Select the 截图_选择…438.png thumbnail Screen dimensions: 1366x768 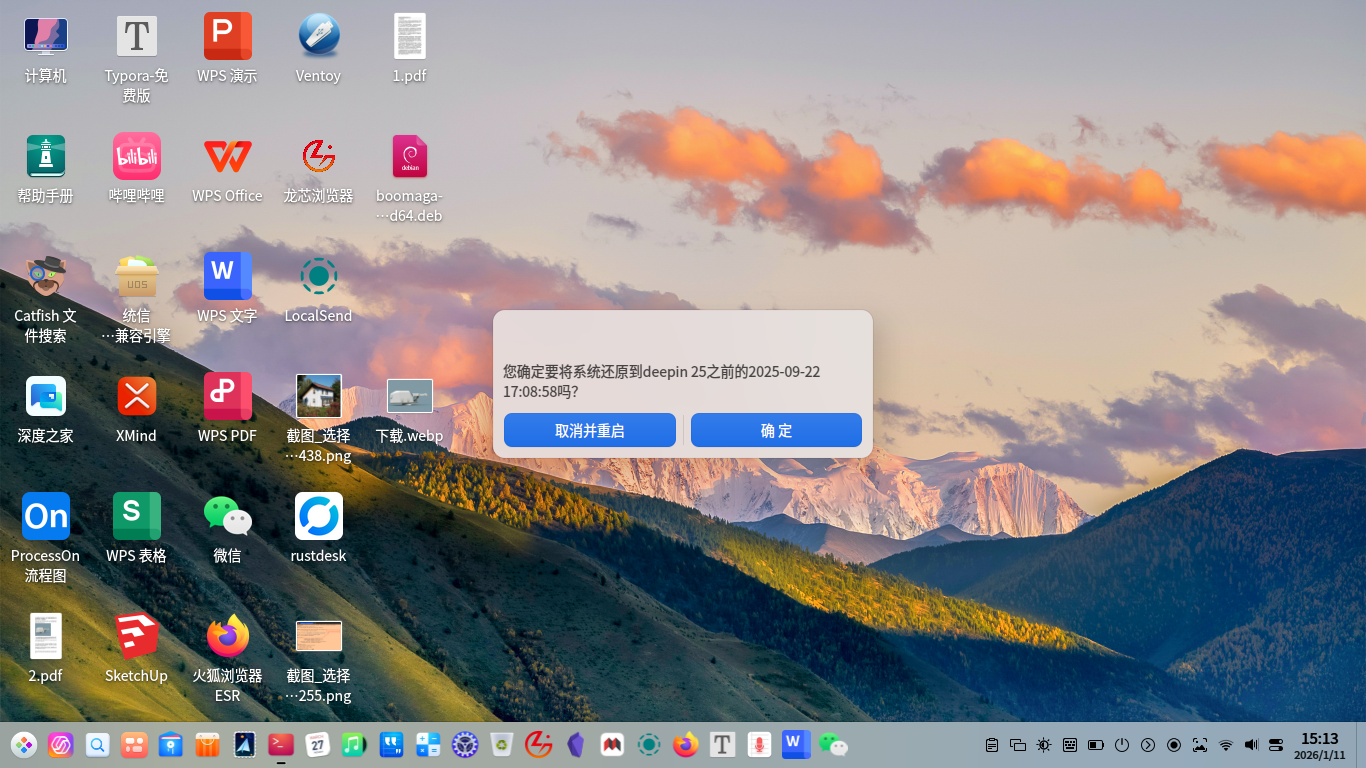(319, 419)
